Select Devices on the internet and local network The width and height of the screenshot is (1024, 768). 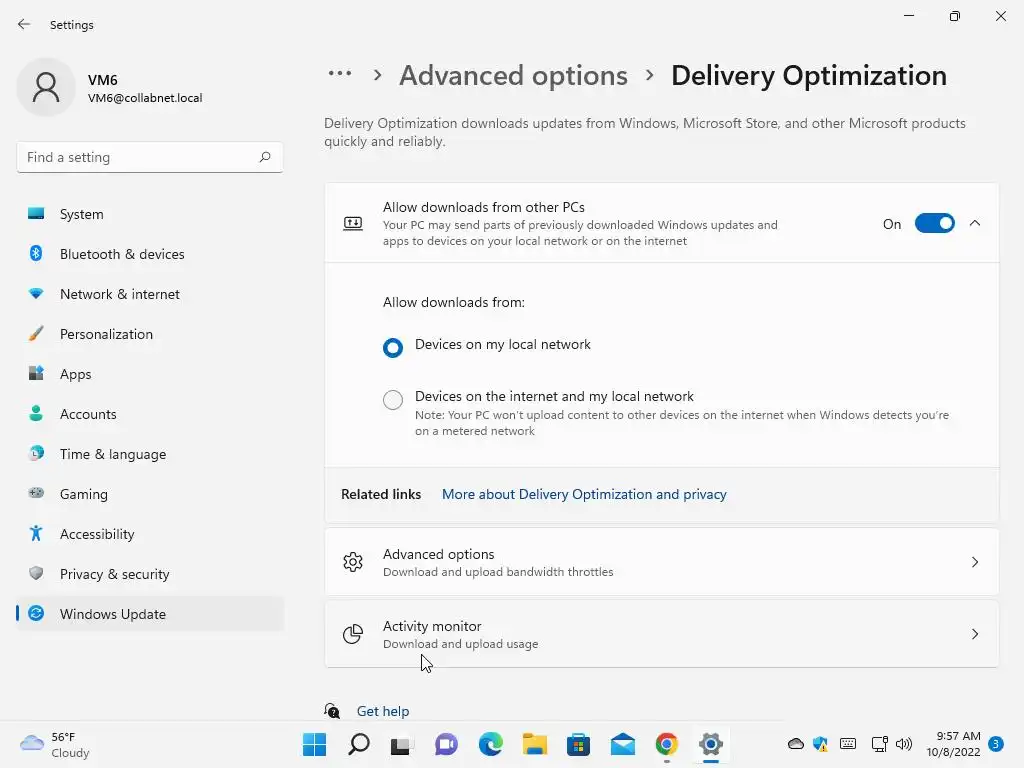393,400
